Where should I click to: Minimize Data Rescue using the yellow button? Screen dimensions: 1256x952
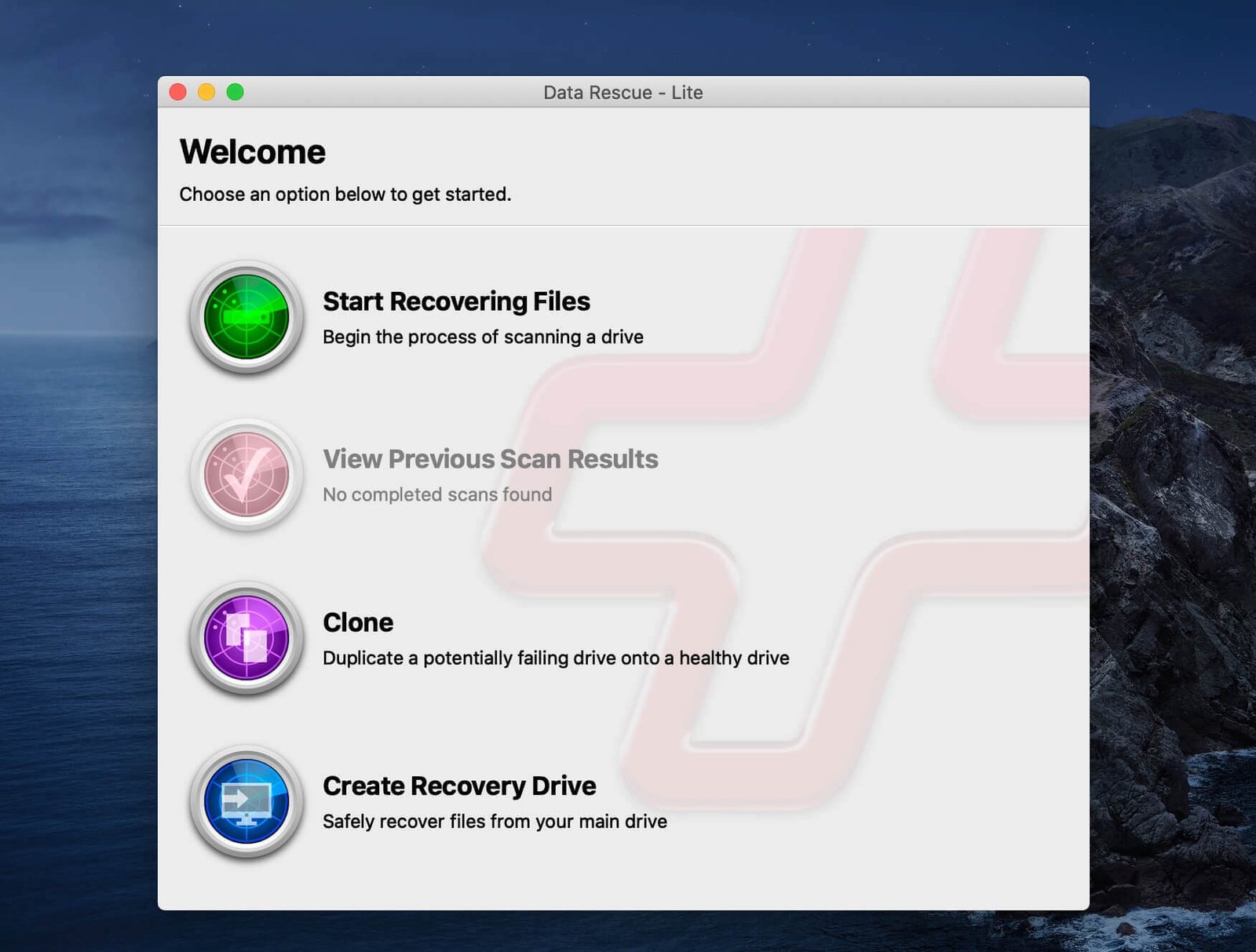206,92
